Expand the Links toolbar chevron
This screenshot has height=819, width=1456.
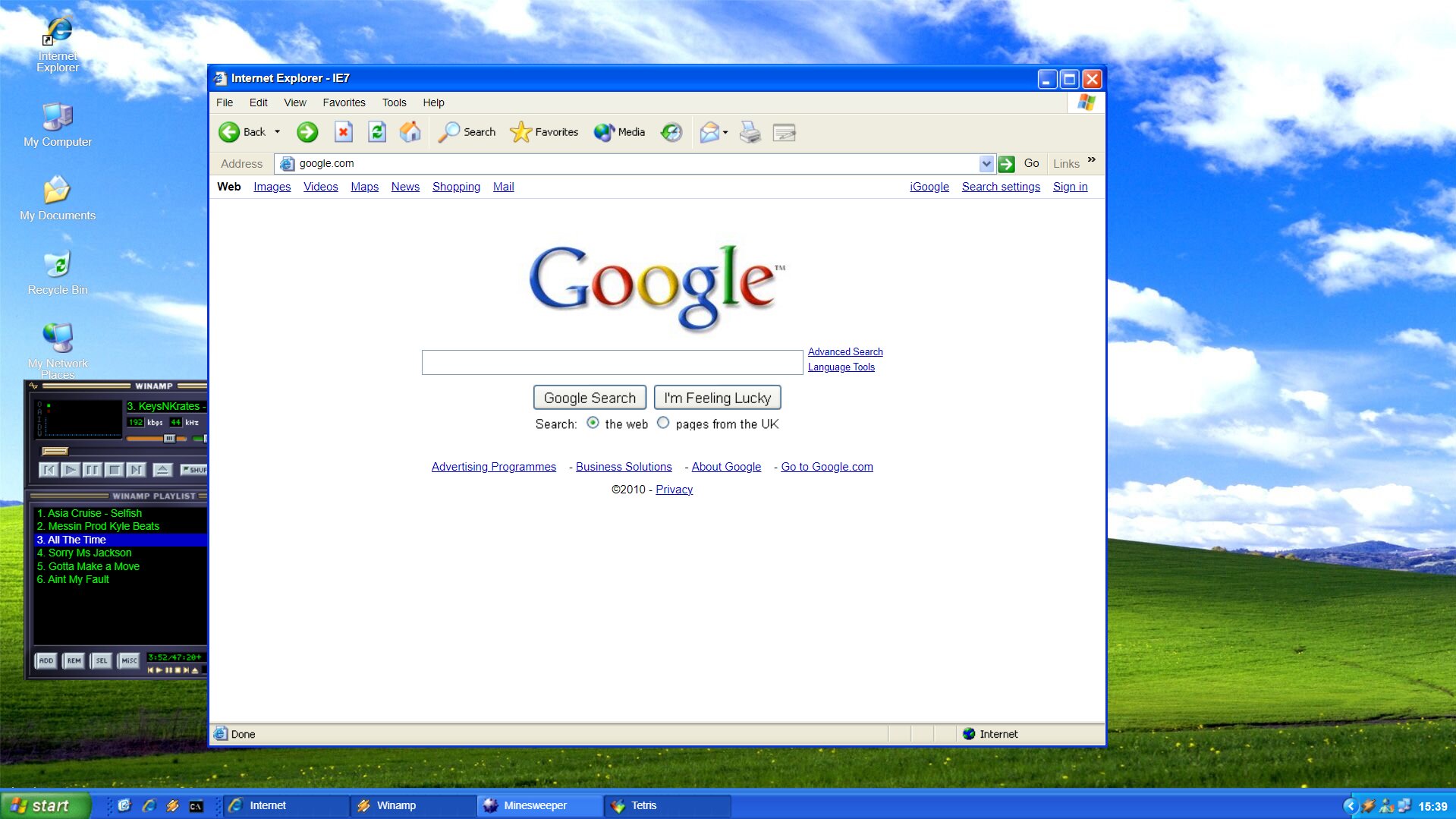click(x=1091, y=159)
